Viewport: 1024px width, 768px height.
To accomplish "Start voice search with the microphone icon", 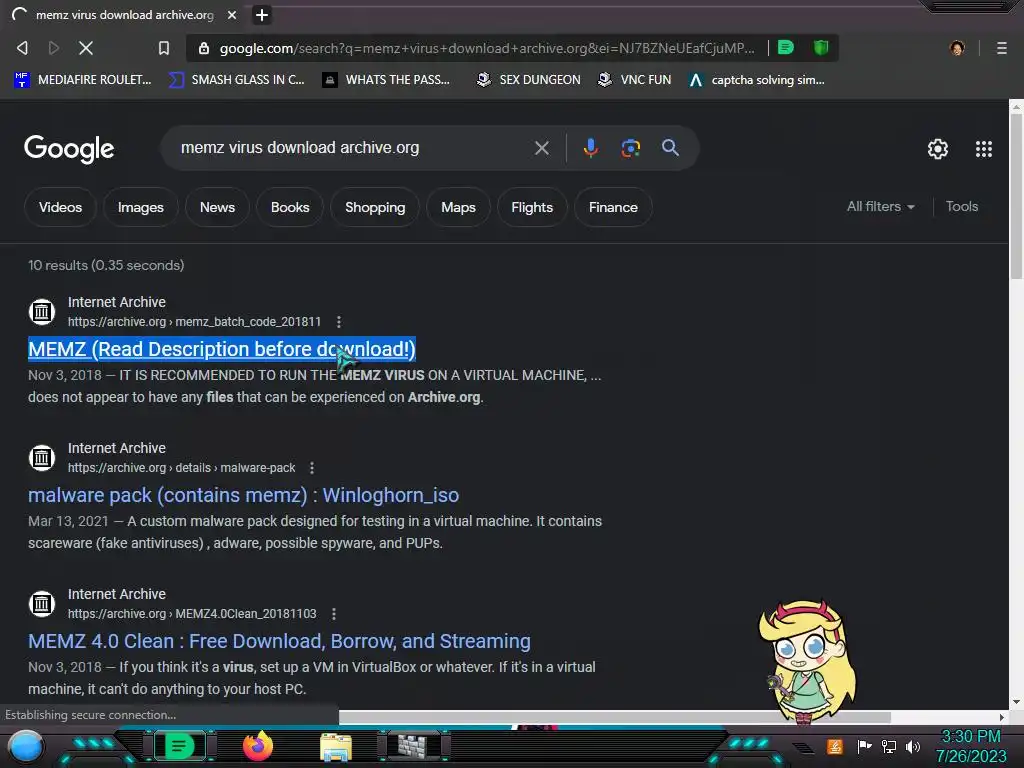I will click(x=590, y=148).
